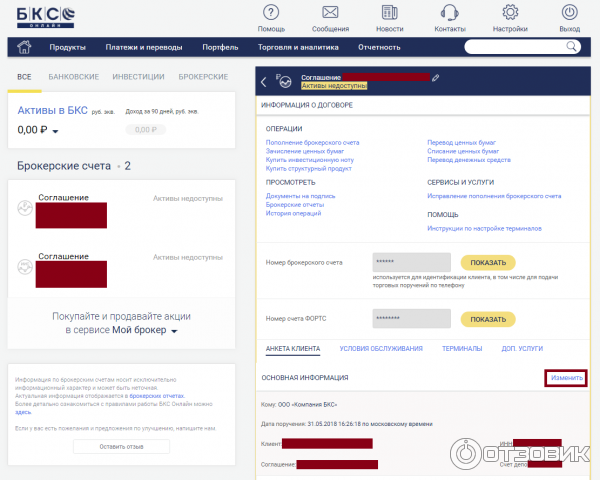The width and height of the screenshot is (600, 480).
Task: Click the Пополнение брокерского счета link
Action: click(x=312, y=143)
